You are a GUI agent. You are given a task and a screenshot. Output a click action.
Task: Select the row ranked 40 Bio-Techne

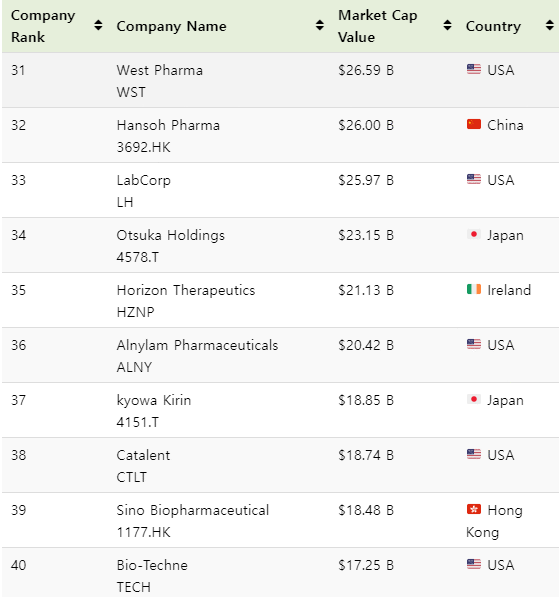(x=280, y=573)
